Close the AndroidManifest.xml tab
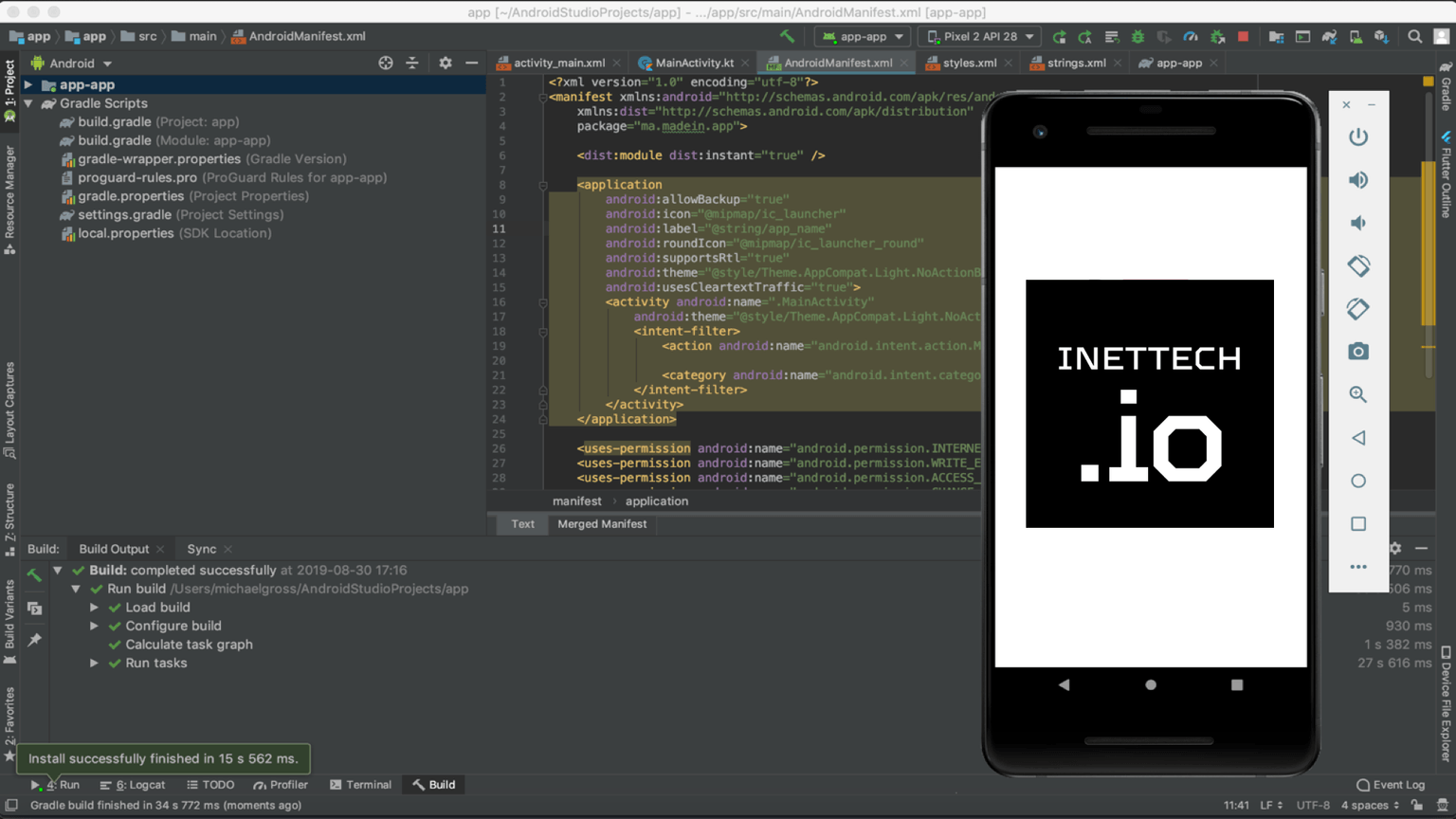The height and width of the screenshot is (819, 1456). tap(904, 64)
